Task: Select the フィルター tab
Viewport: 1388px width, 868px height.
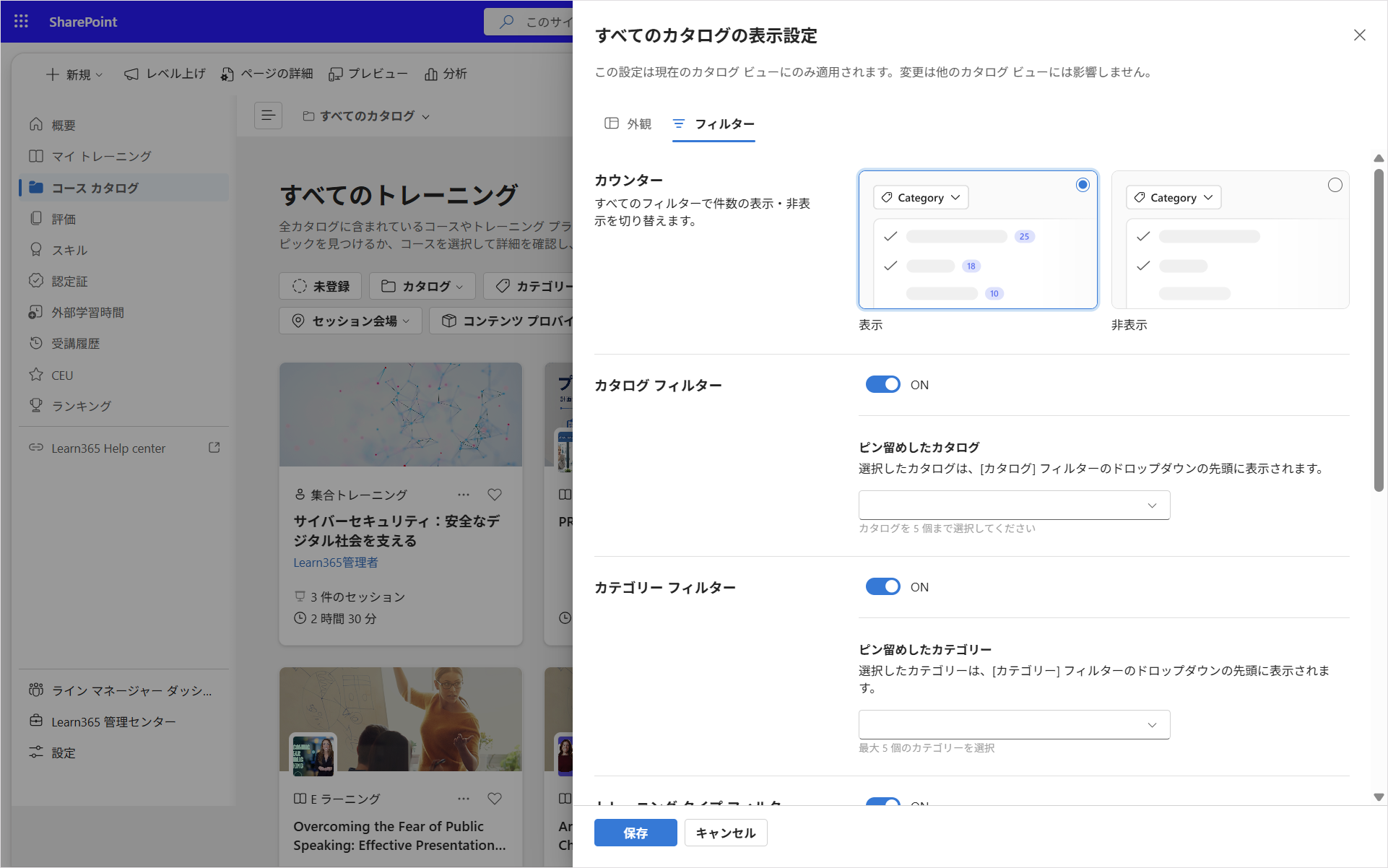Action: pos(713,124)
